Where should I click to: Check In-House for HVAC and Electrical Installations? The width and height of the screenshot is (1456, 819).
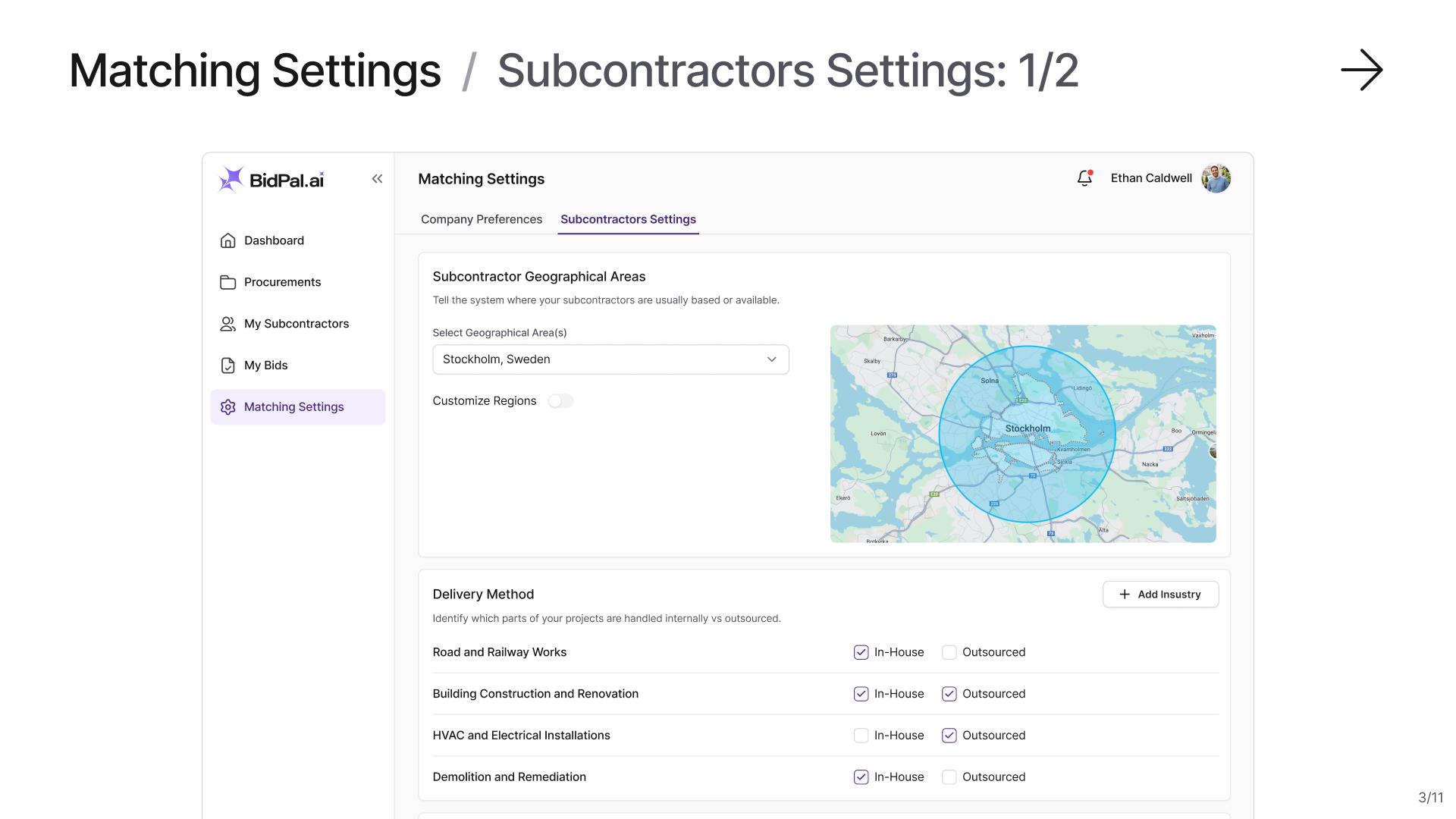[x=861, y=736]
